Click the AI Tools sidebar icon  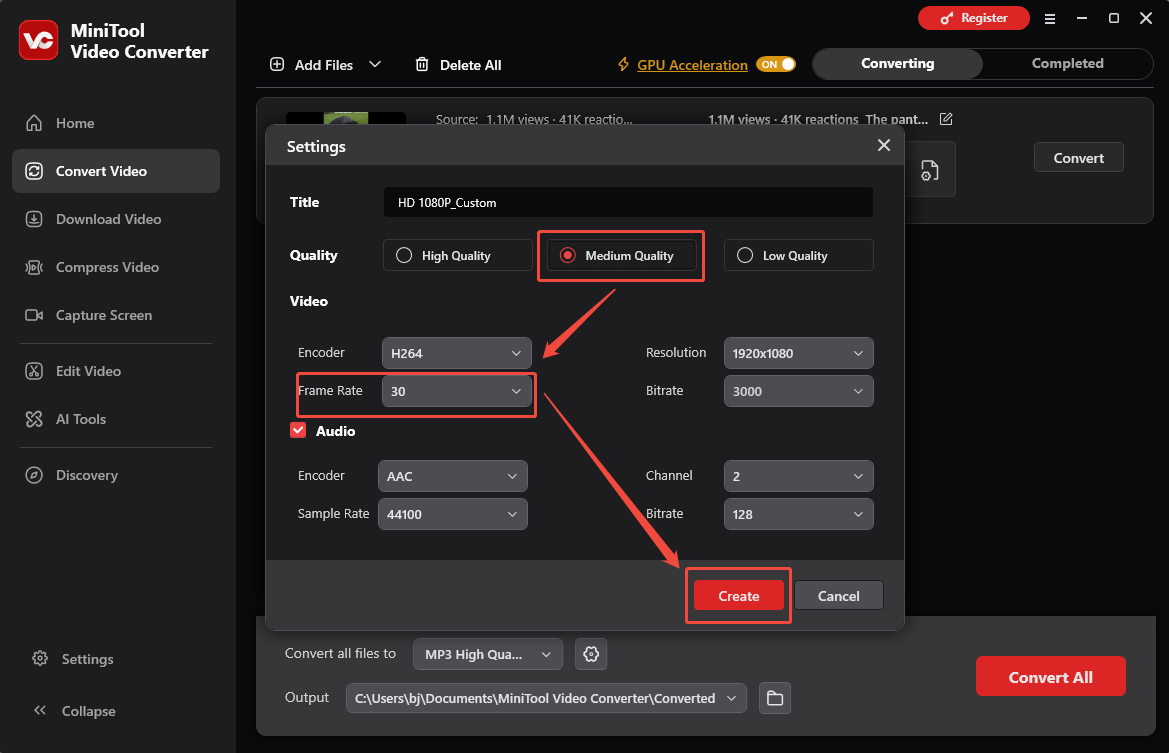point(34,419)
